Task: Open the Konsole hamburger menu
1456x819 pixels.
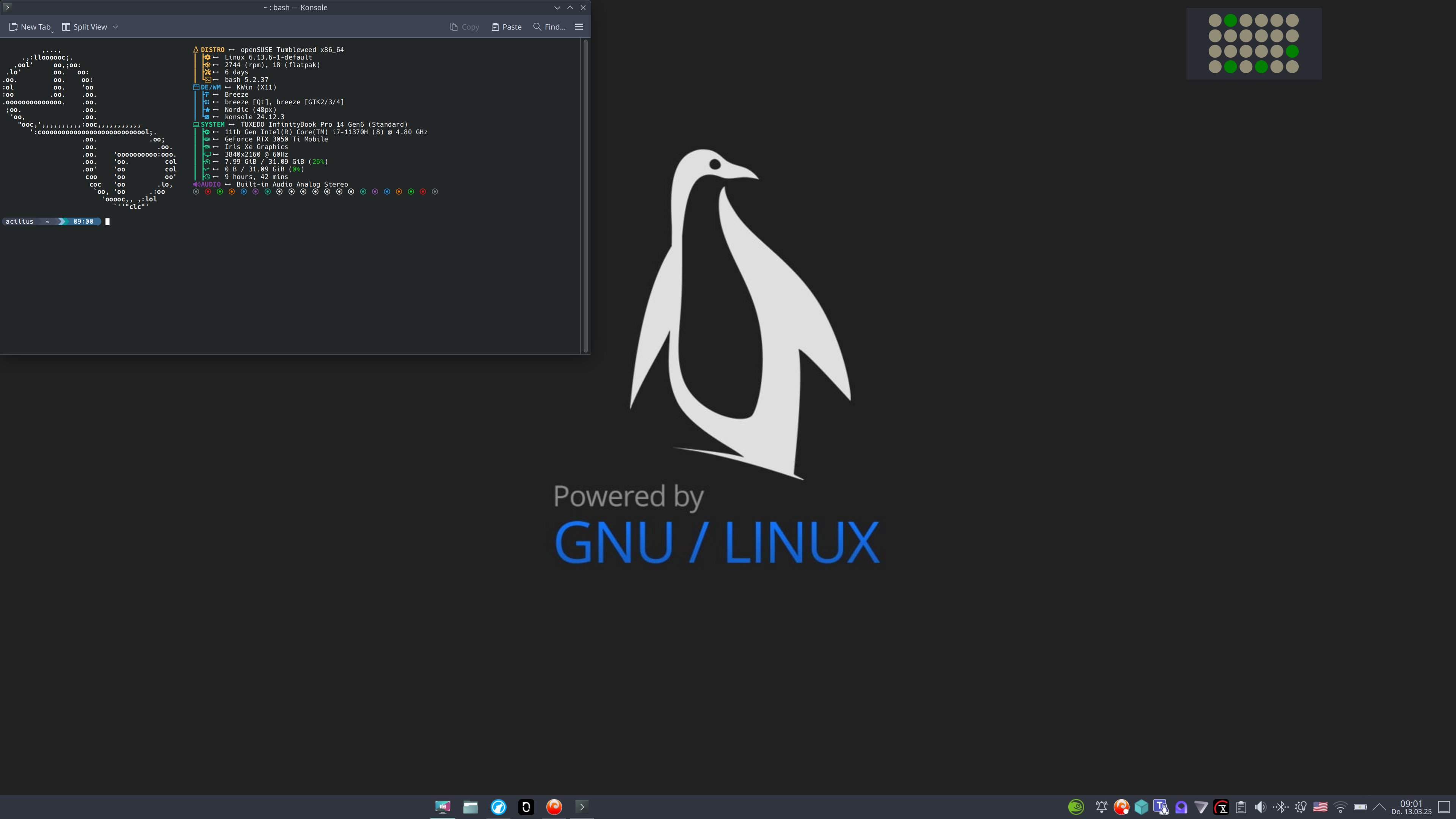Action: tap(579, 27)
